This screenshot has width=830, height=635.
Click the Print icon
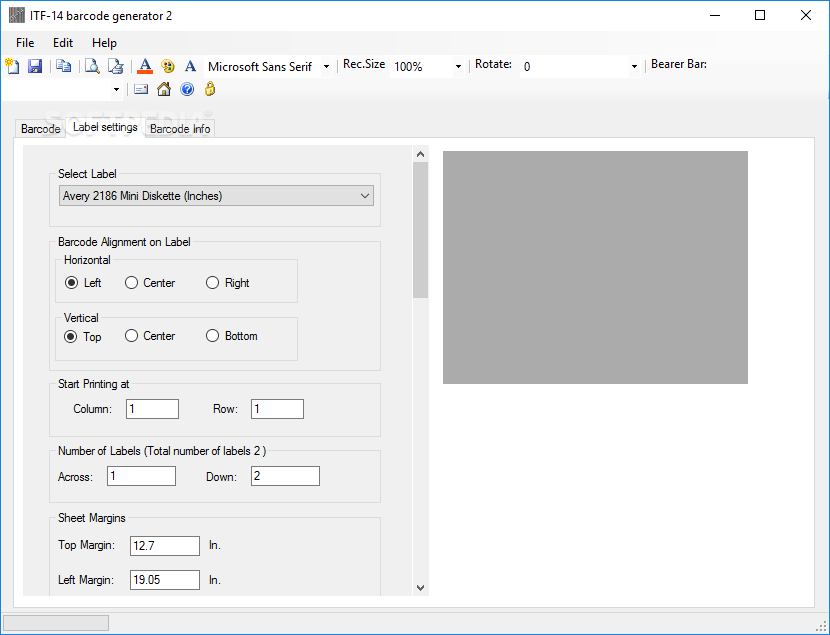tap(116, 66)
